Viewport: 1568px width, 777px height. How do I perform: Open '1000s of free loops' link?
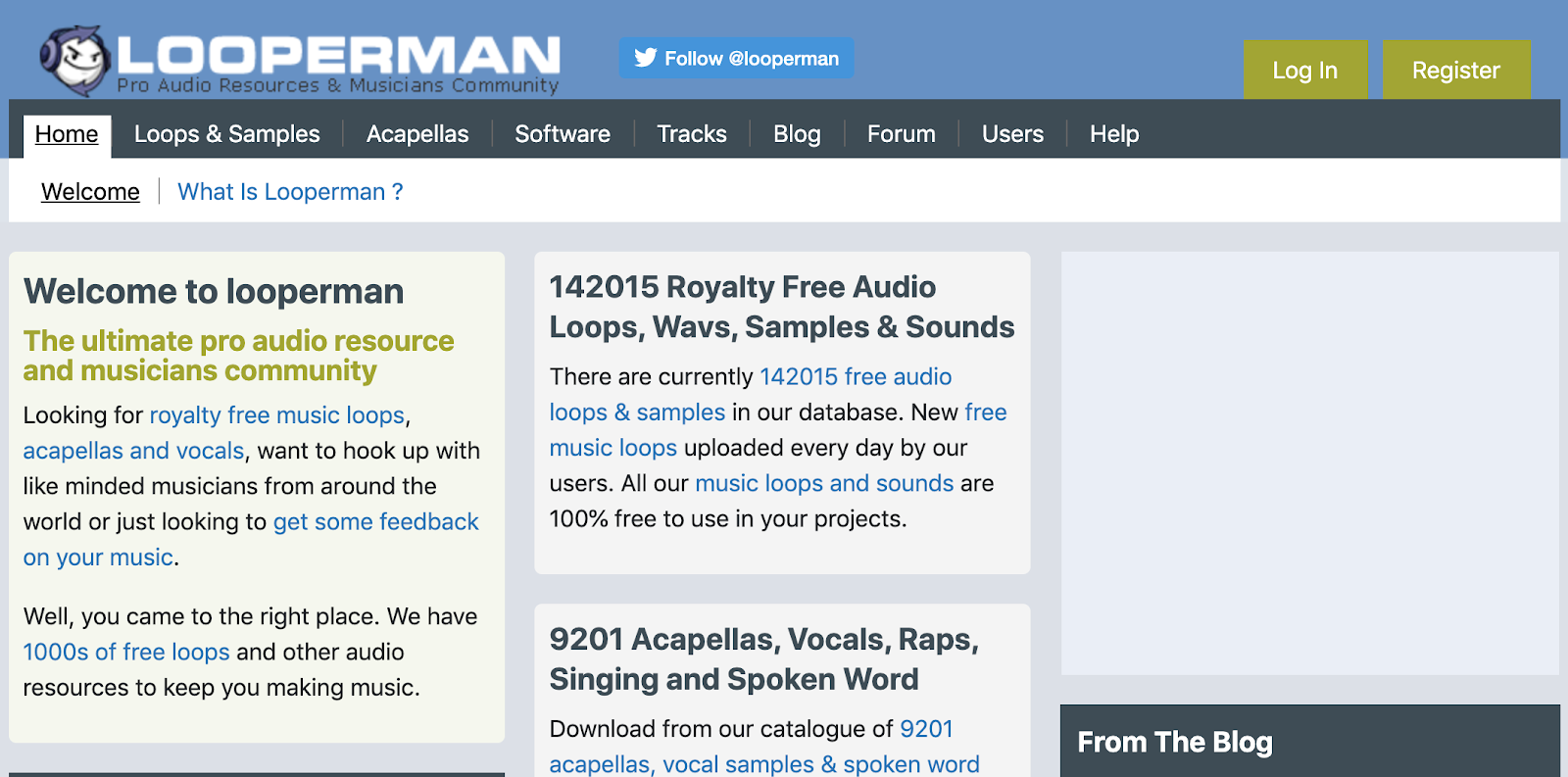tap(126, 652)
